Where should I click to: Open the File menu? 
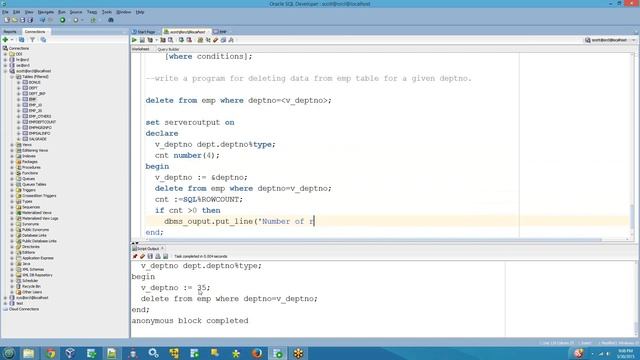5,12
